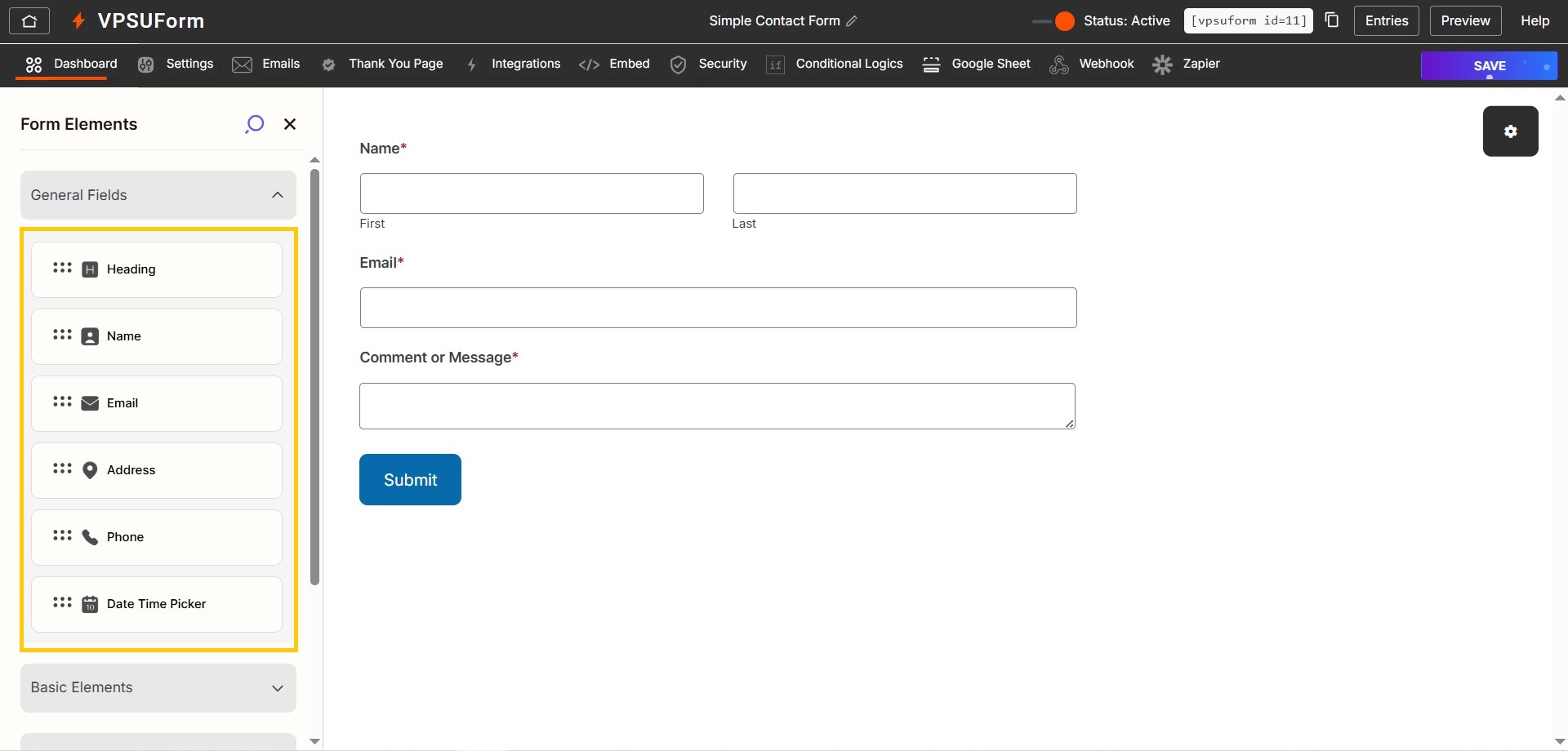Expand the Basic Elements section
1568x751 pixels.
pos(278,688)
